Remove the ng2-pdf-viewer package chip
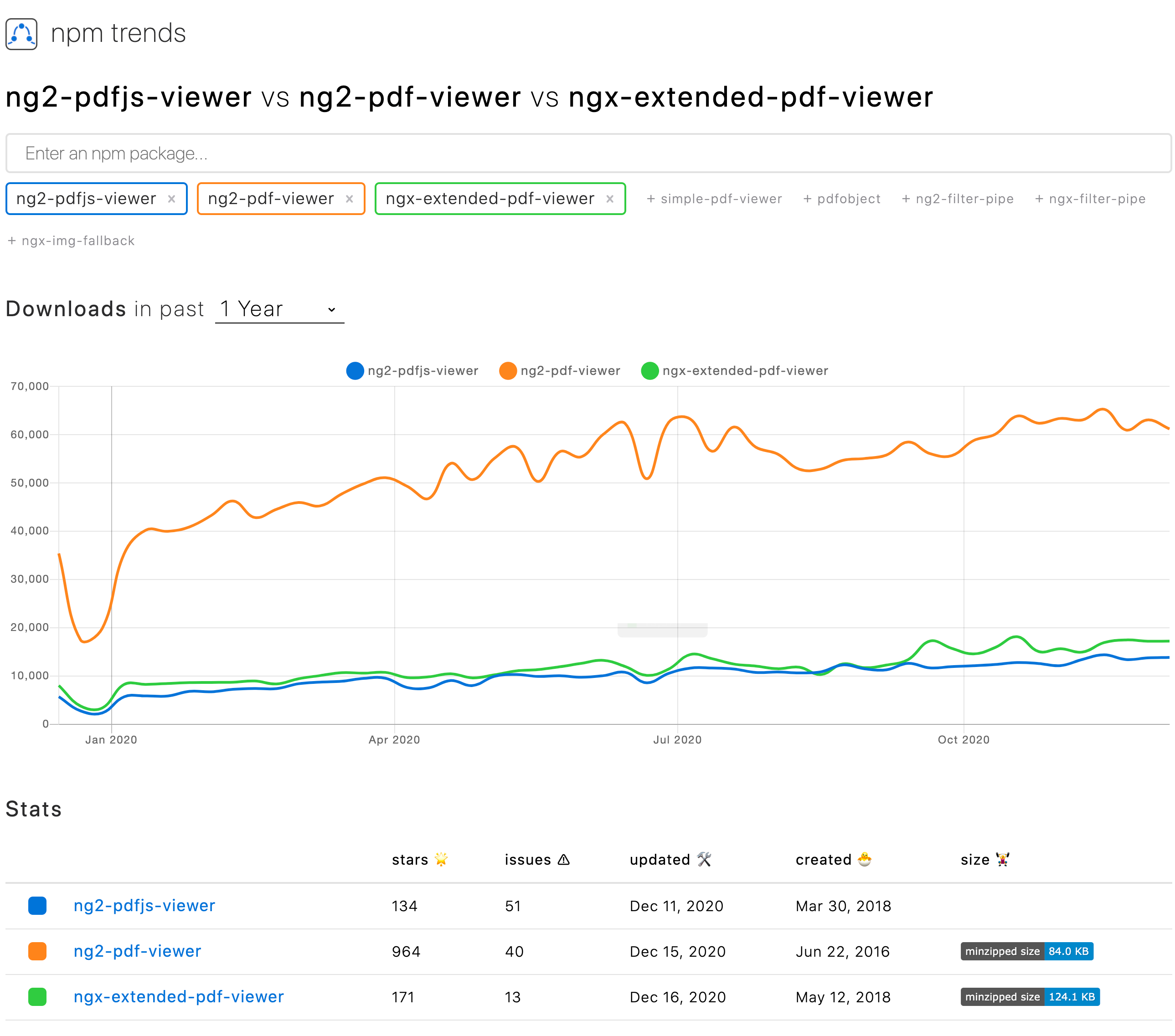 (350, 199)
